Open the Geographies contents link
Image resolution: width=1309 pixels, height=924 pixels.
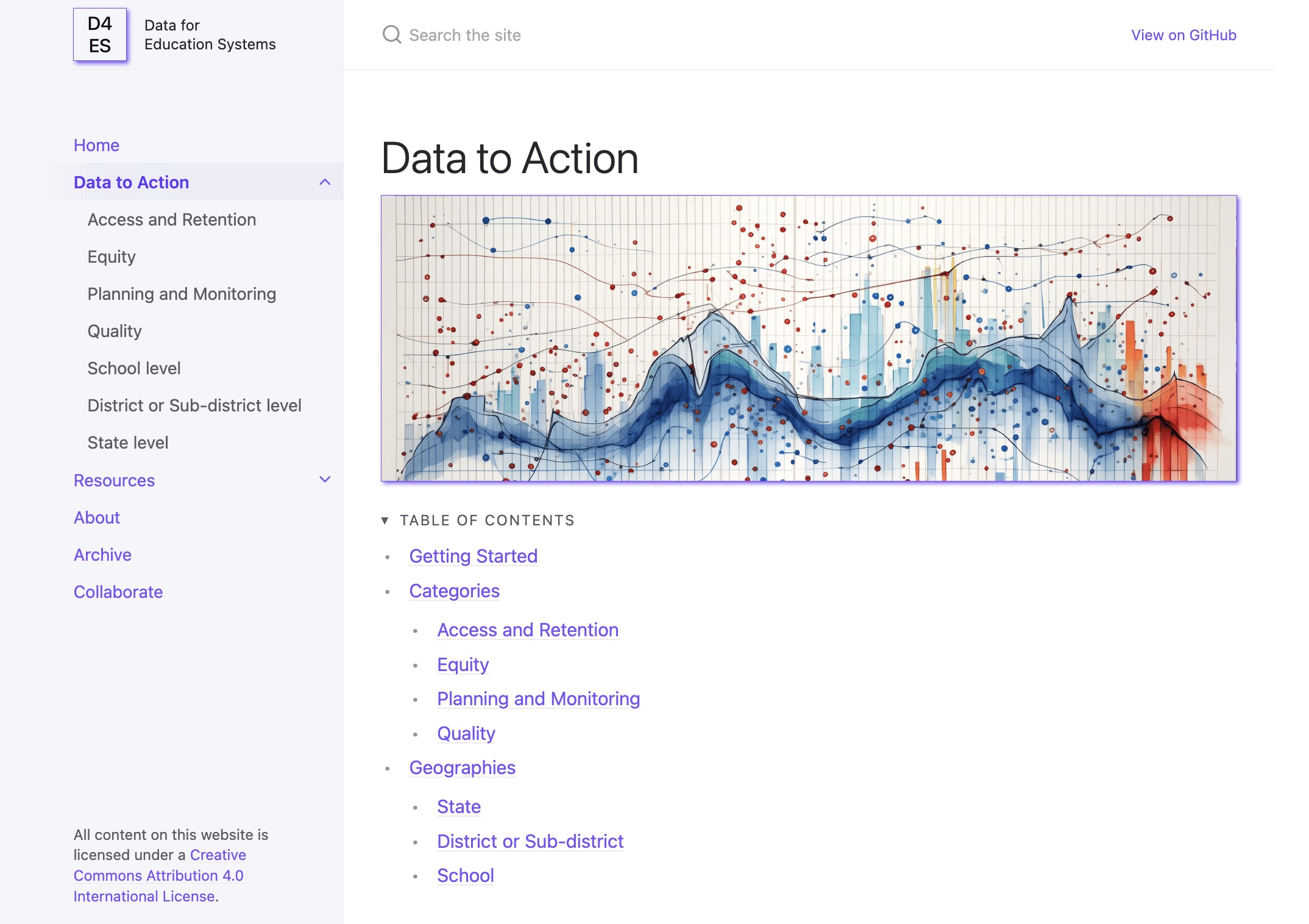point(462,767)
